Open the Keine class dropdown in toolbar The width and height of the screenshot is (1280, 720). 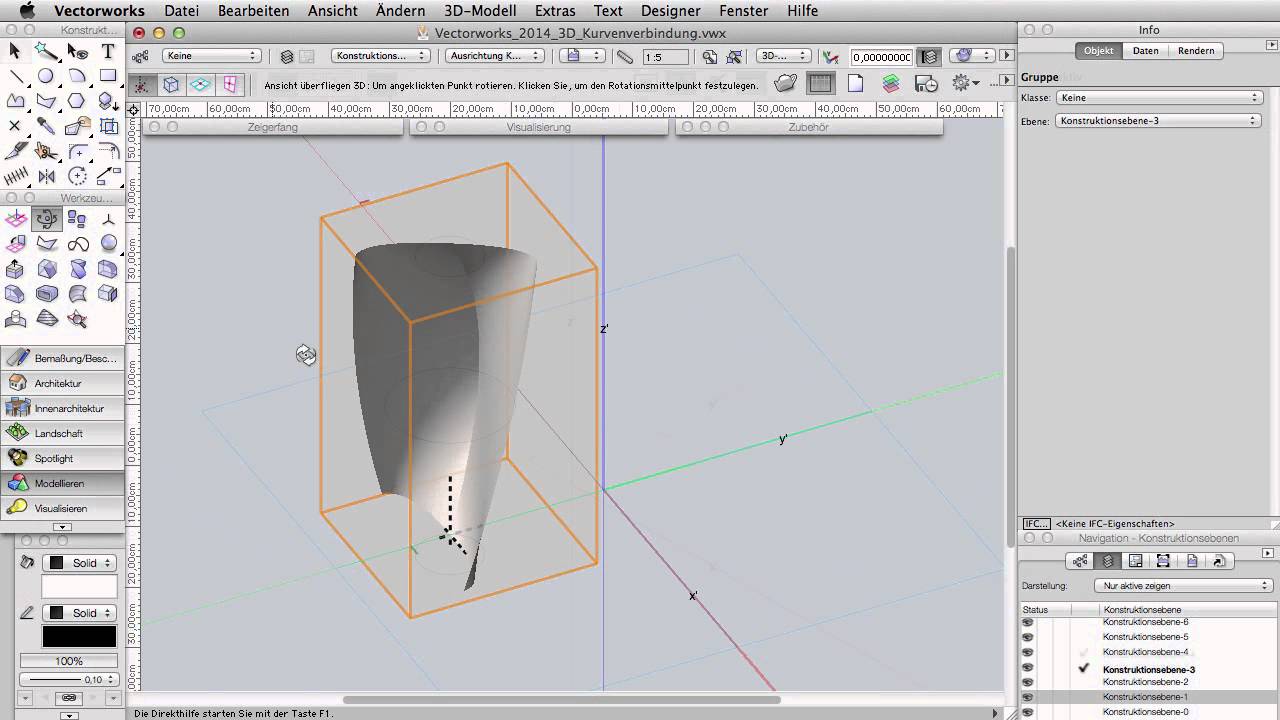[x=212, y=56]
